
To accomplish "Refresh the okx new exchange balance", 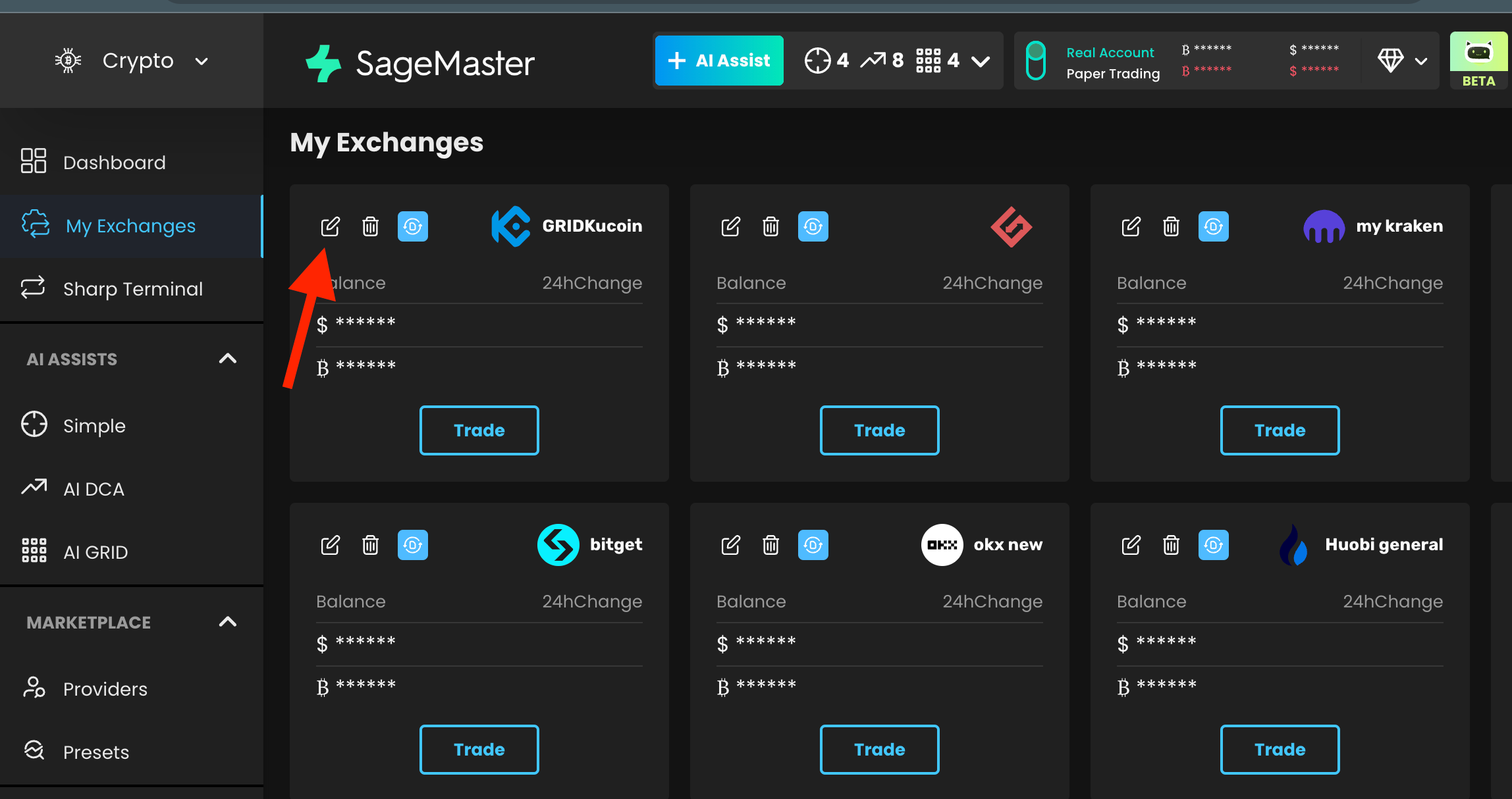I will click(813, 545).
